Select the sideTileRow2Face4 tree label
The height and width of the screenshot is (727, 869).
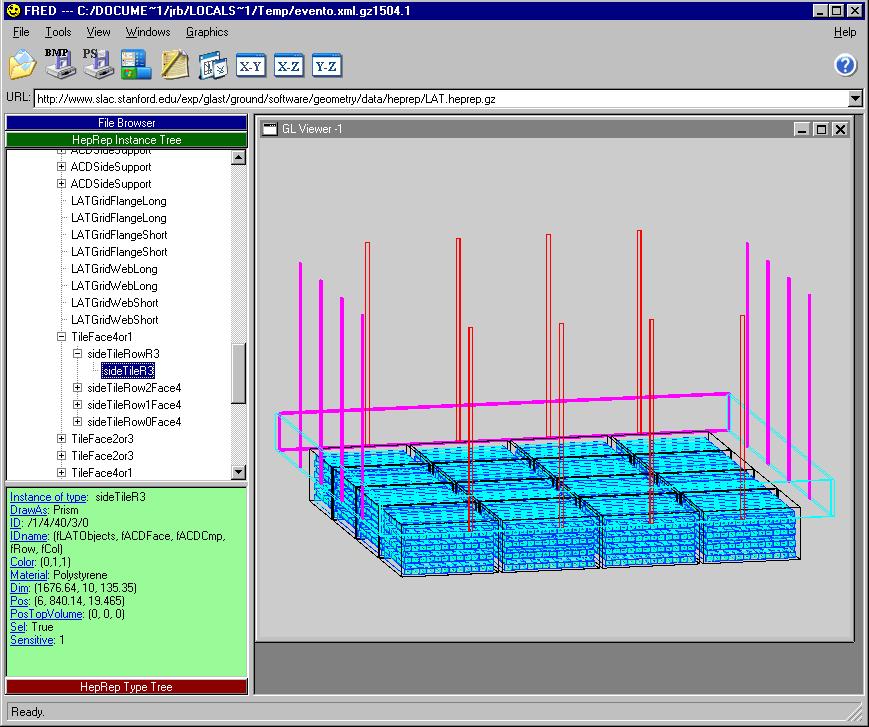click(134, 388)
